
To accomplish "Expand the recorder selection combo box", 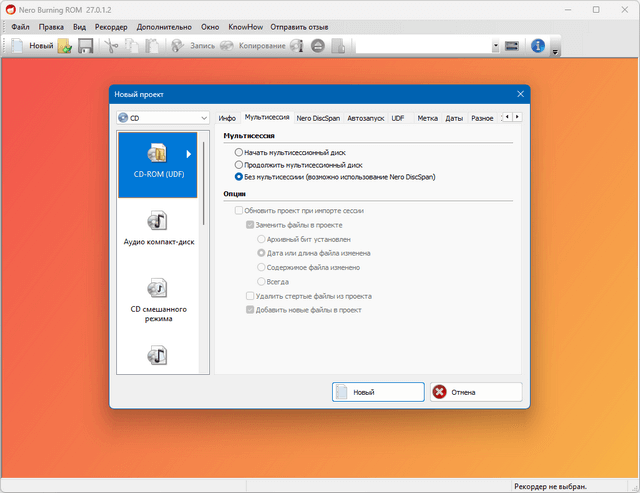I will click(495, 45).
